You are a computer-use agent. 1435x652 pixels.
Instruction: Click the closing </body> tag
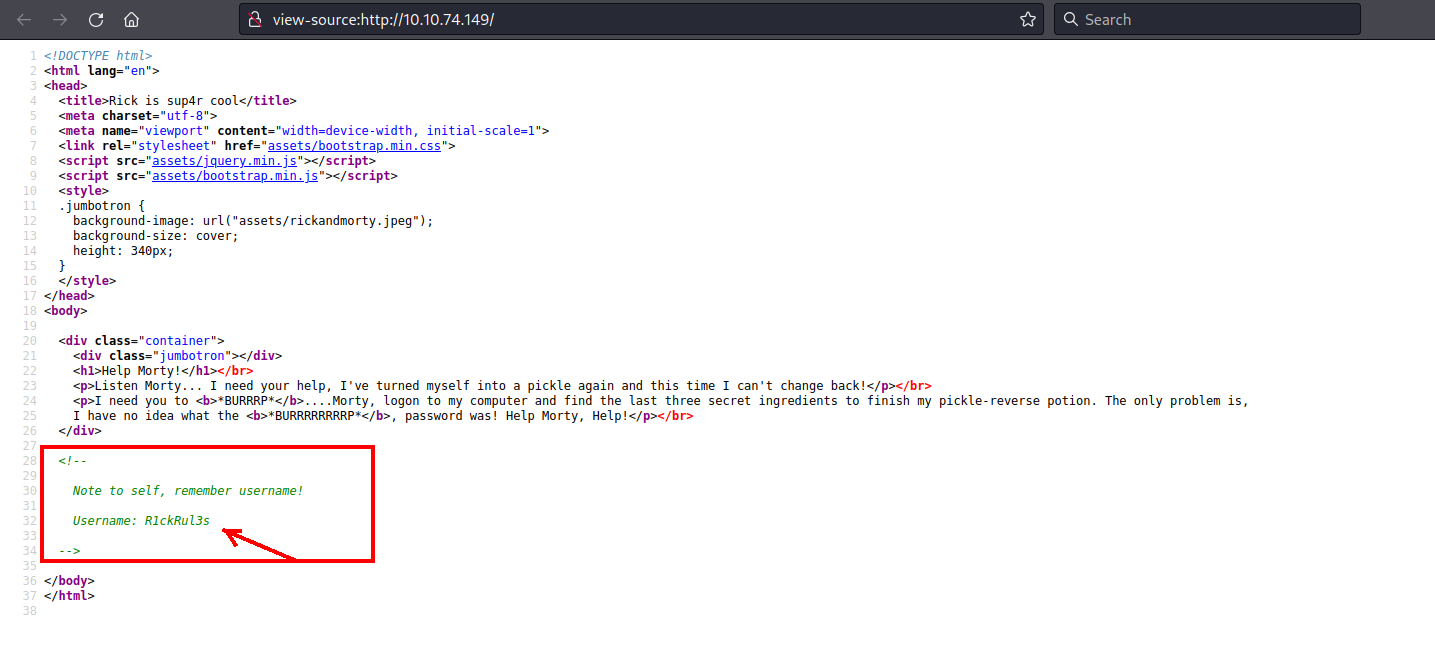[x=69, y=581]
